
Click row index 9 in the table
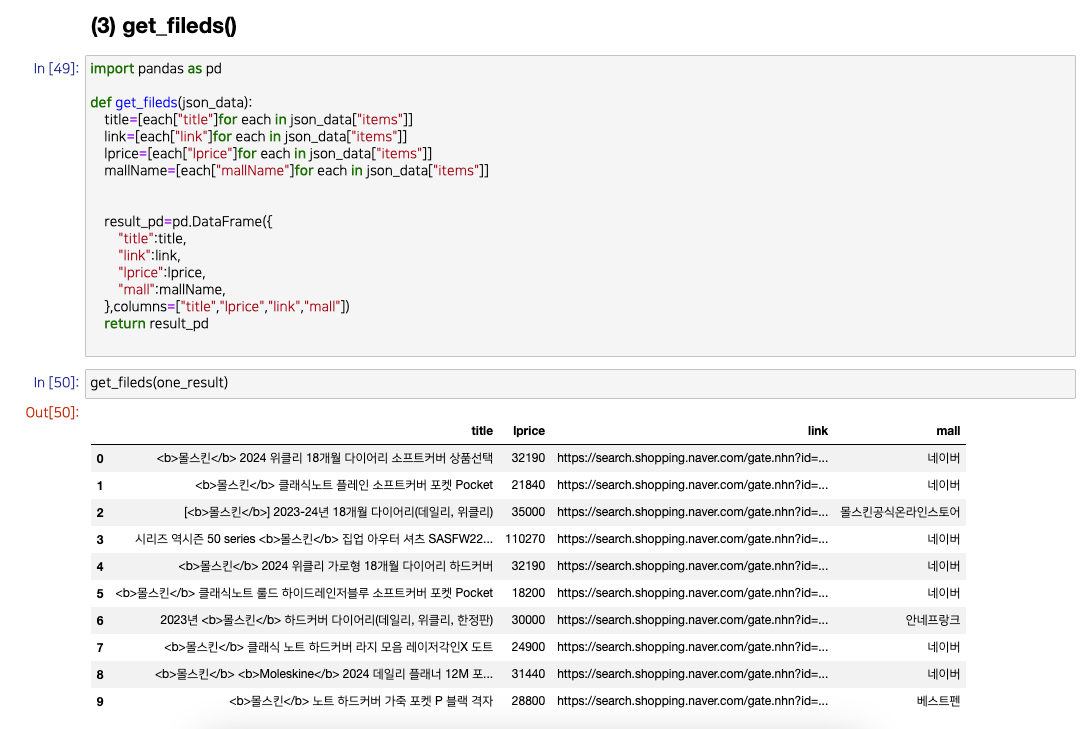(x=100, y=702)
